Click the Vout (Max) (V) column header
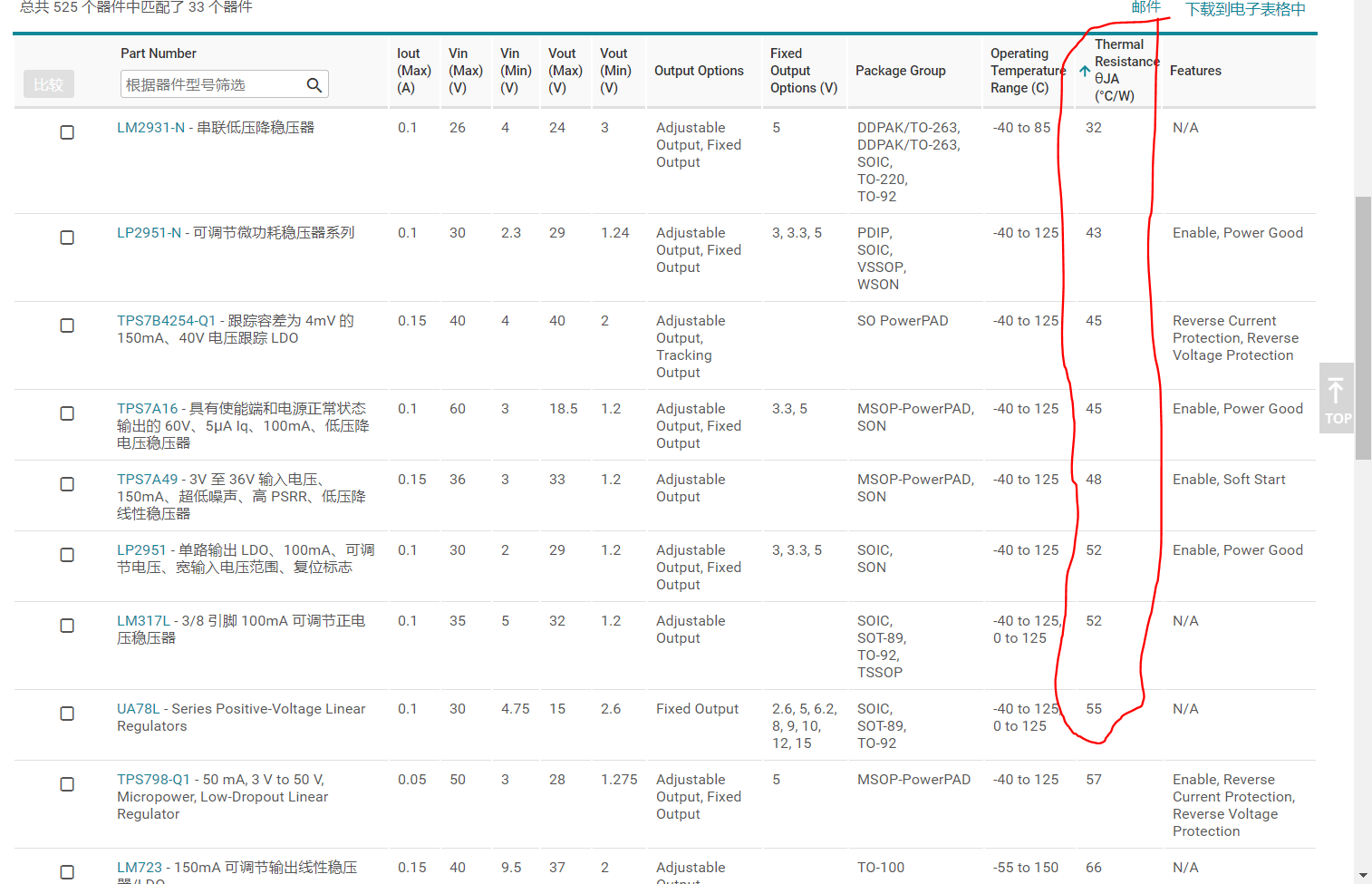Viewport: 1372px width, 884px height. (565, 71)
